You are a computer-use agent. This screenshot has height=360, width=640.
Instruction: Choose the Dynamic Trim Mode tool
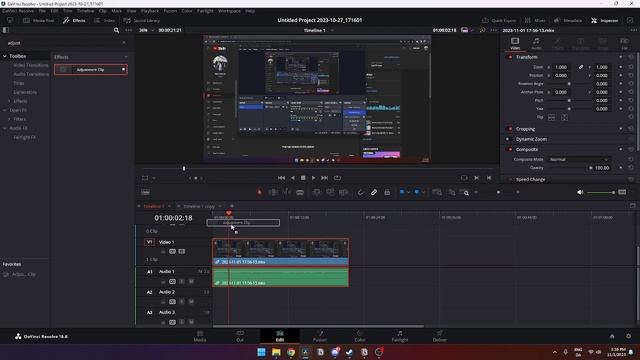click(287, 192)
